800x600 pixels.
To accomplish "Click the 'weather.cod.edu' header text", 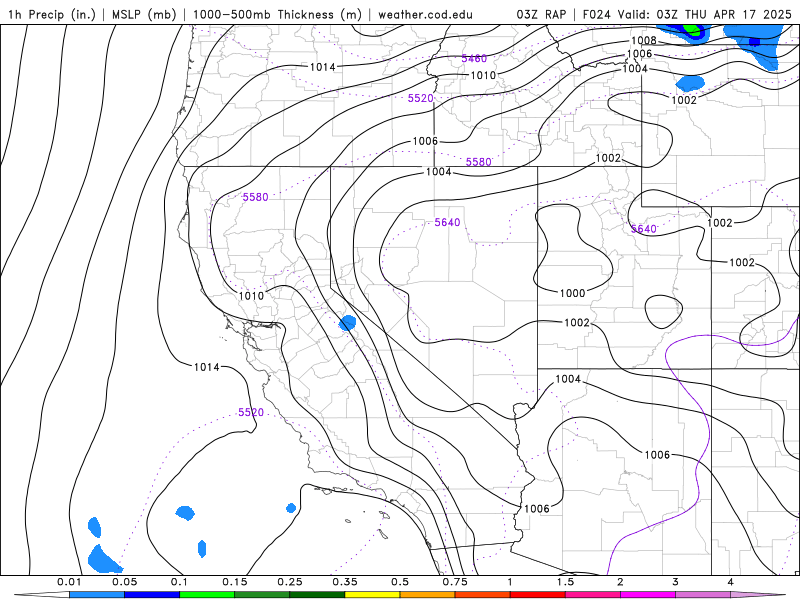I will [425, 14].
